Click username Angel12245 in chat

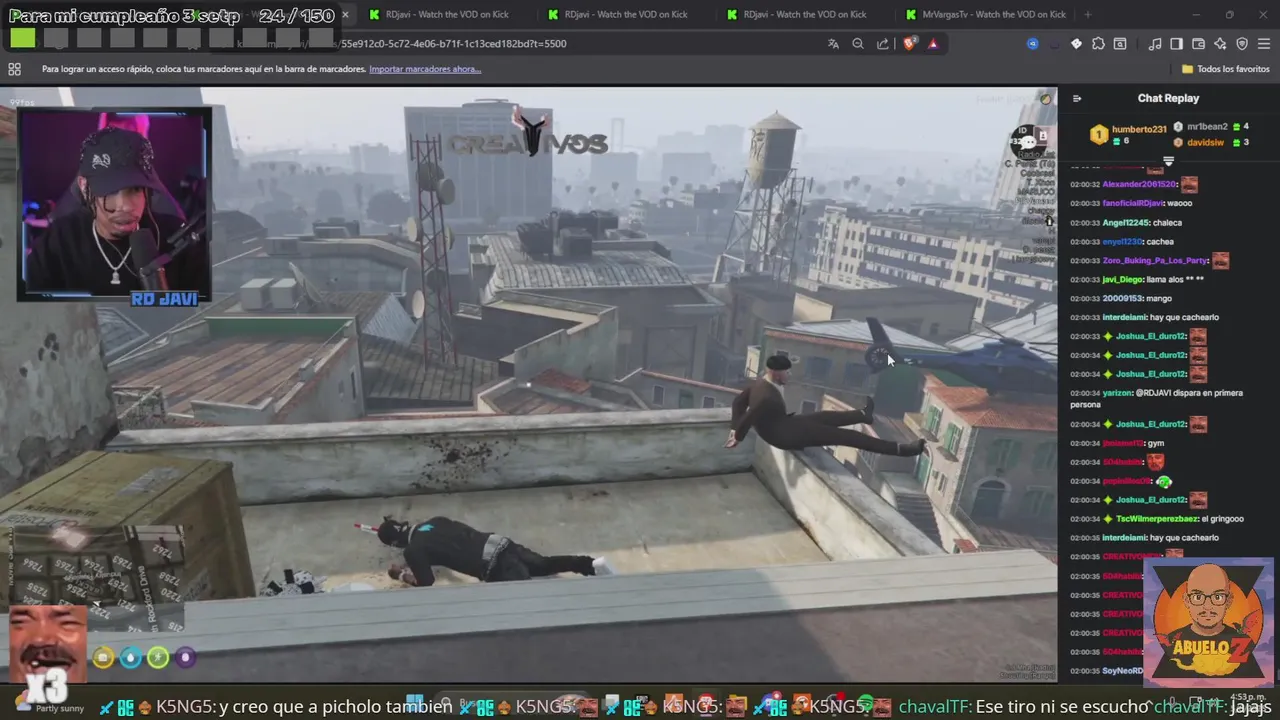click(1127, 223)
